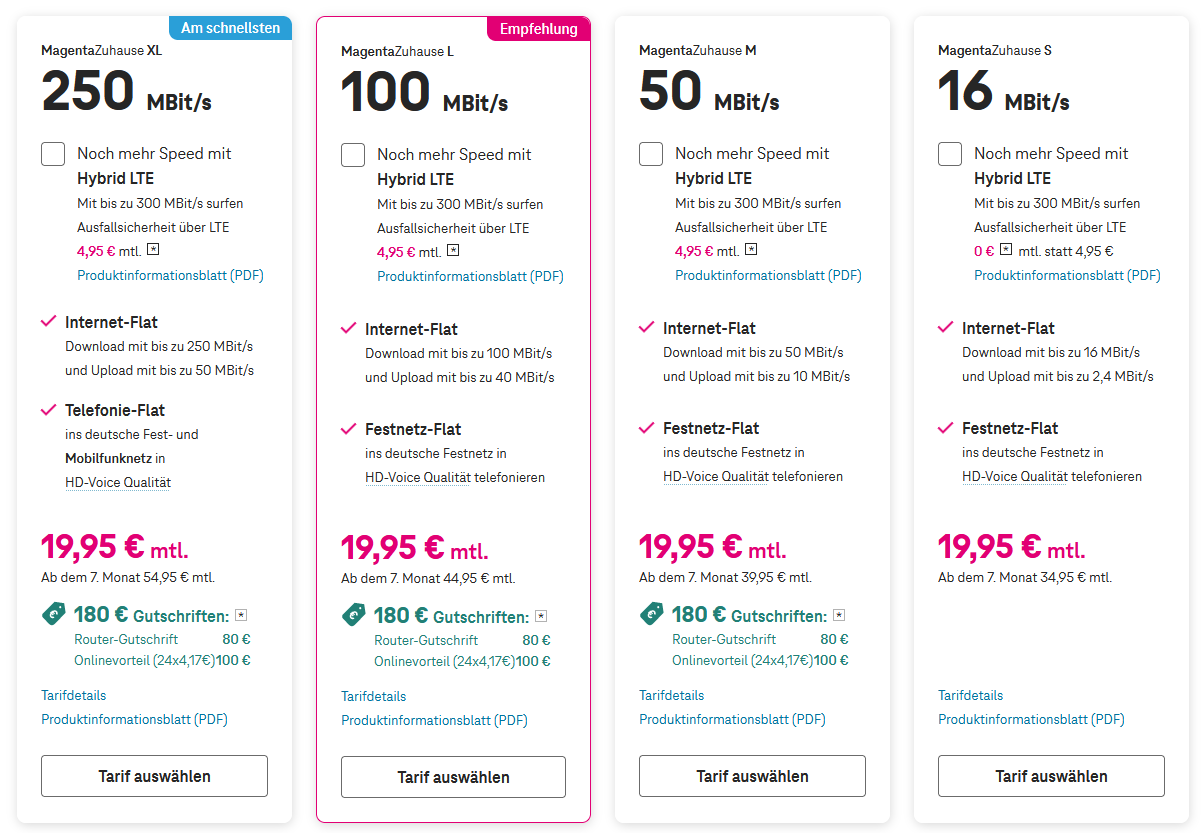Click footnote icon beside M Hybrid LTE price
Viewport: 1204px width, 833px height.
point(751,250)
